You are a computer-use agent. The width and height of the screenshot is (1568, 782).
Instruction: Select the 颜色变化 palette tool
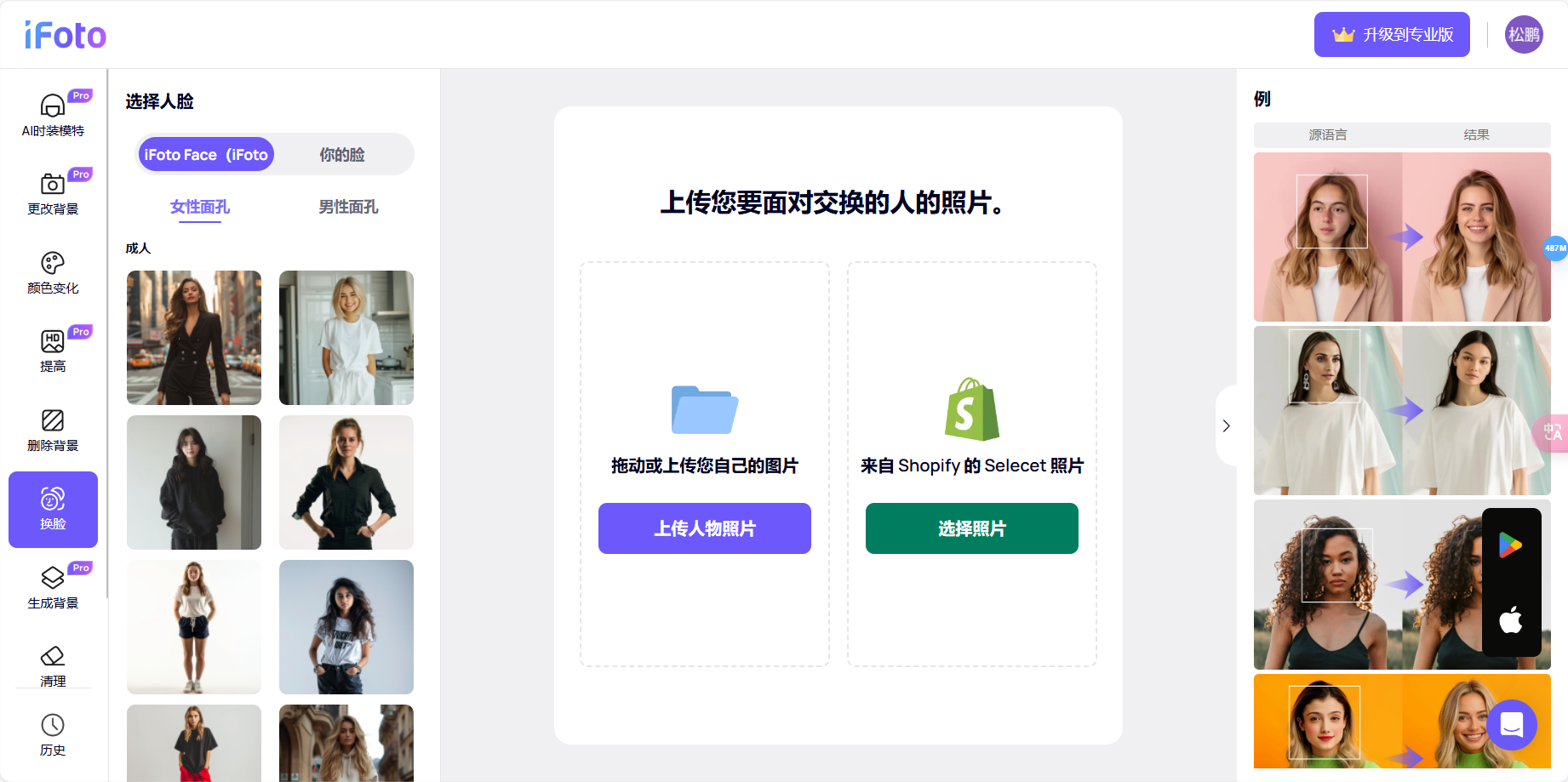click(x=53, y=272)
